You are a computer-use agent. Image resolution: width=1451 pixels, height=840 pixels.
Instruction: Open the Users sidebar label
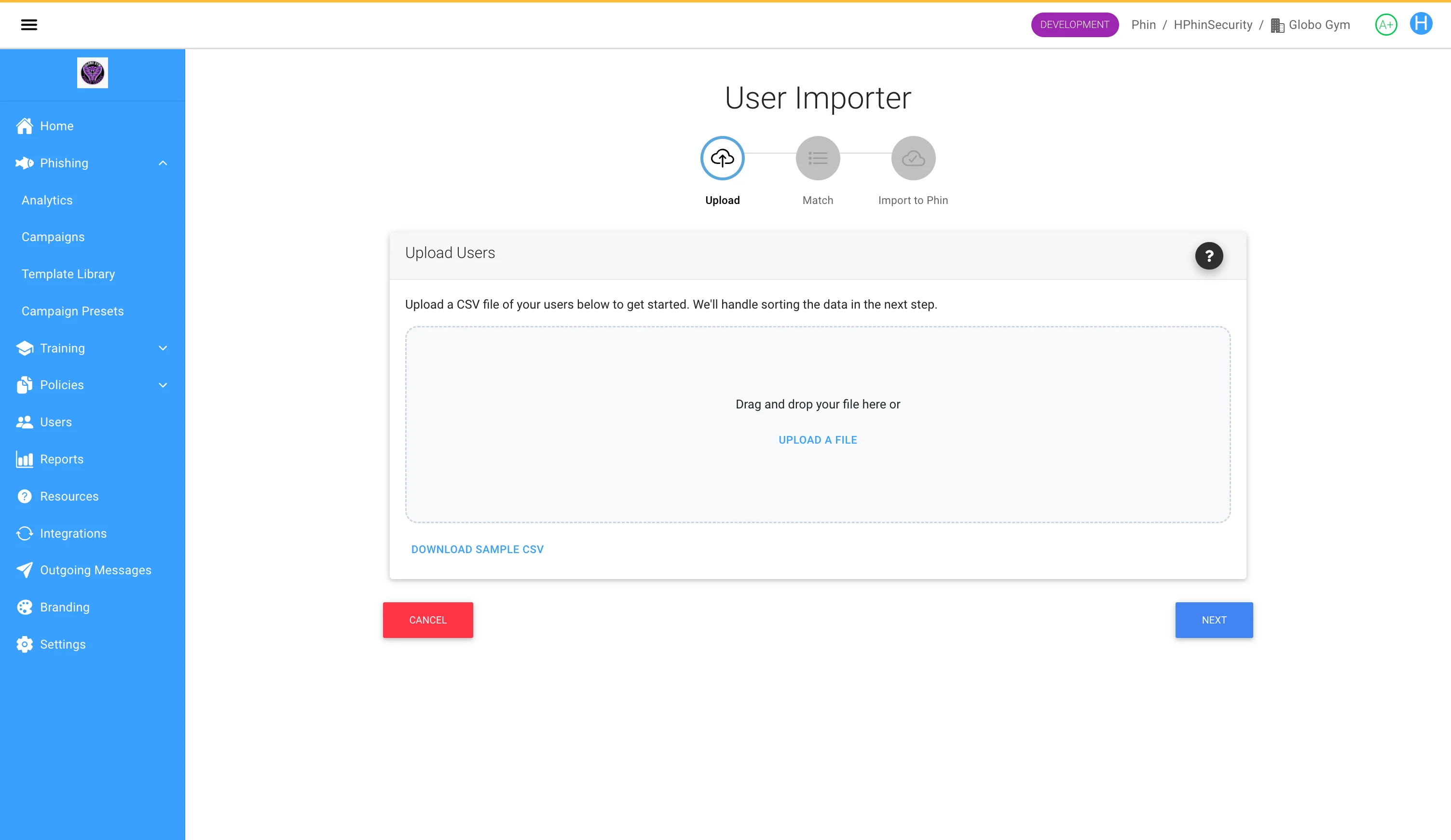coord(56,422)
